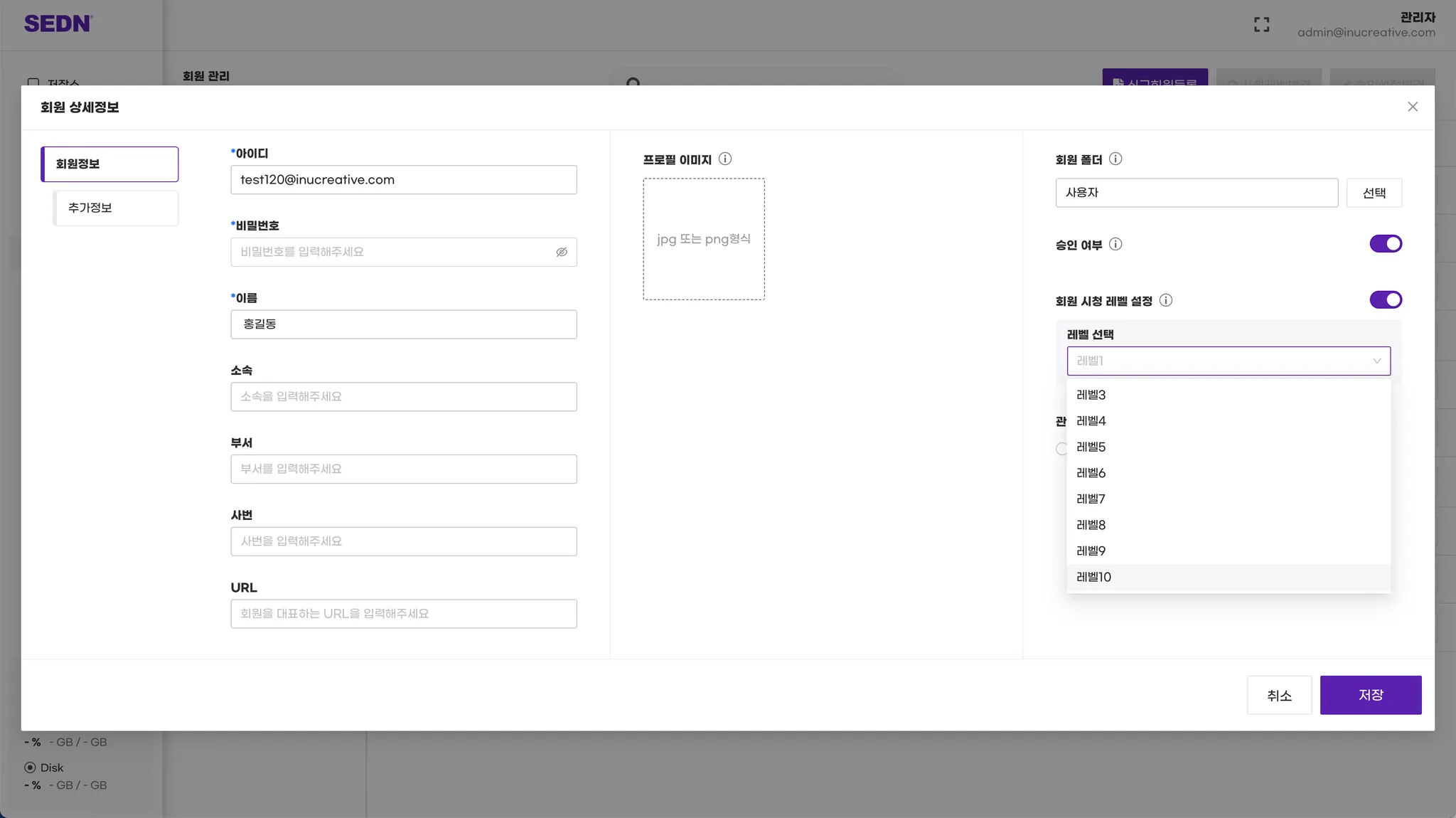Click the 레벨 선택 dropdown arrow
The image size is (1456, 818).
[x=1376, y=361]
